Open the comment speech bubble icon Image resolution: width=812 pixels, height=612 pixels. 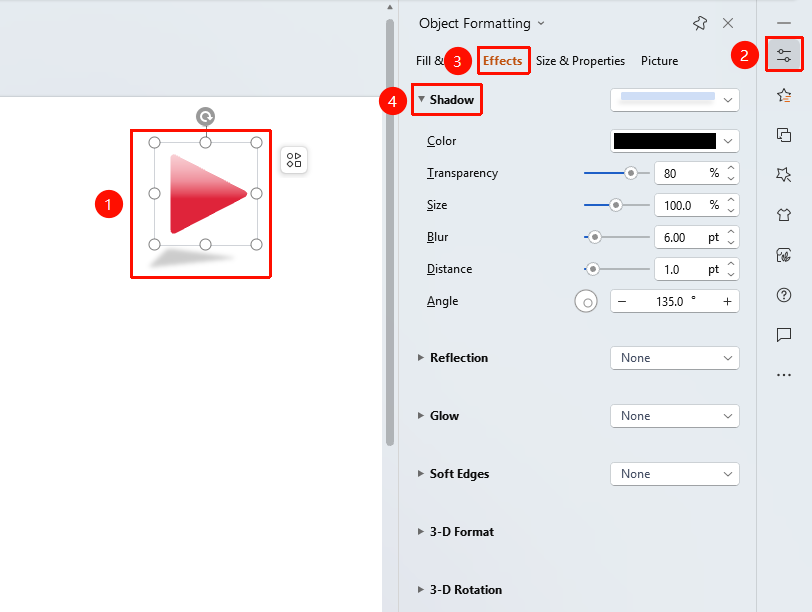point(784,335)
